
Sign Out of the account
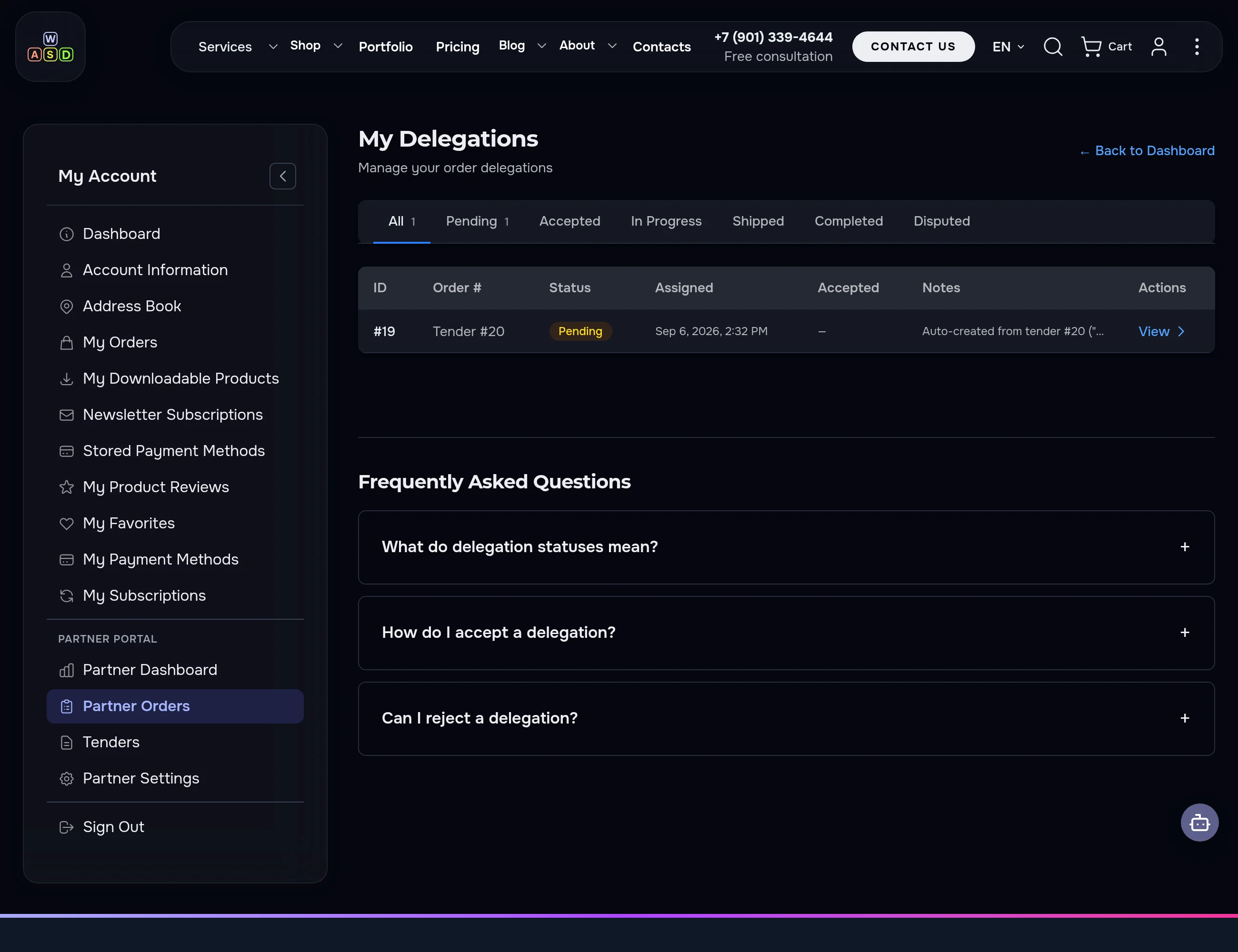tap(175, 827)
